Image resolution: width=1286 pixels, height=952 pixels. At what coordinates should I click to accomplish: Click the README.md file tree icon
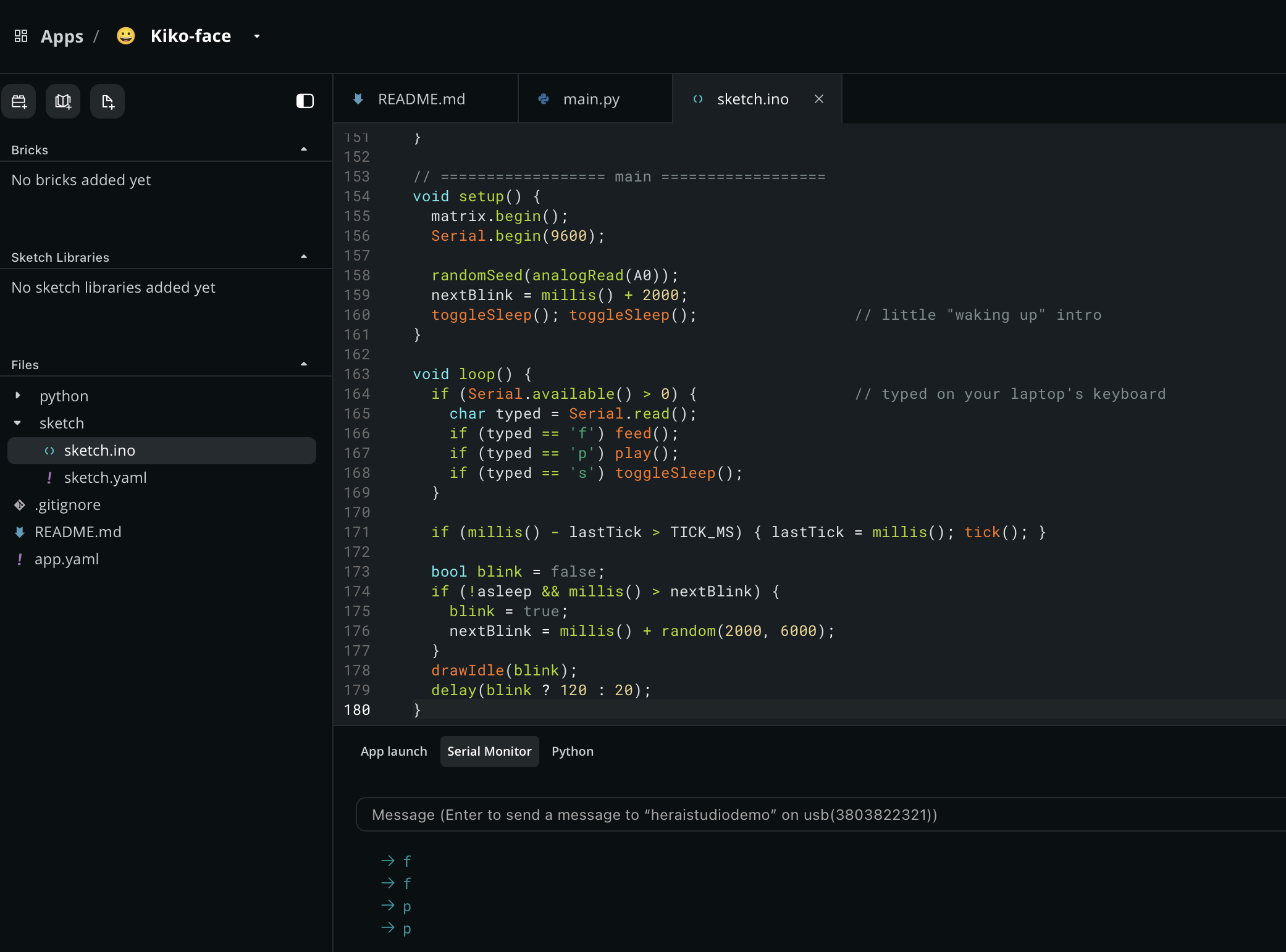tap(20, 532)
